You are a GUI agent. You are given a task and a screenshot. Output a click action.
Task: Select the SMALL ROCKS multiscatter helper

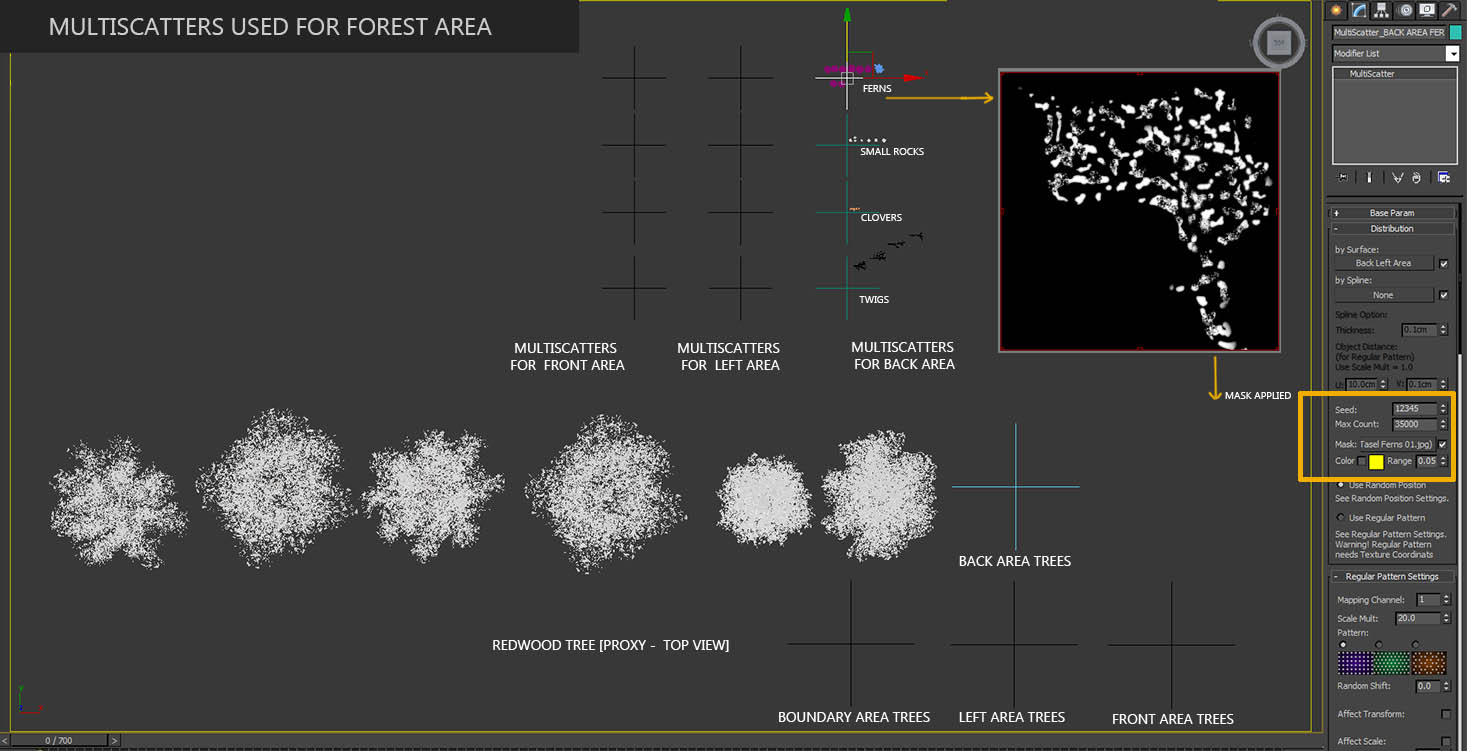[x=847, y=145]
